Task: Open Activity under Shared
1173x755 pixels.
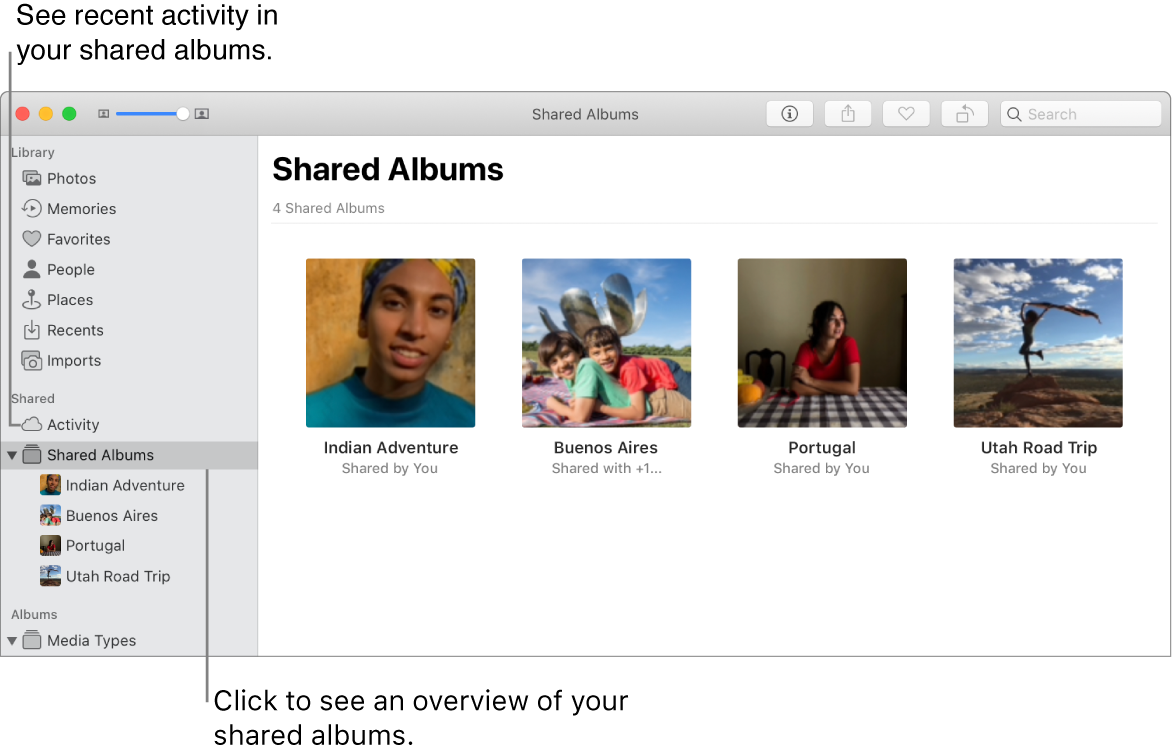Action: pyautogui.click(x=73, y=424)
